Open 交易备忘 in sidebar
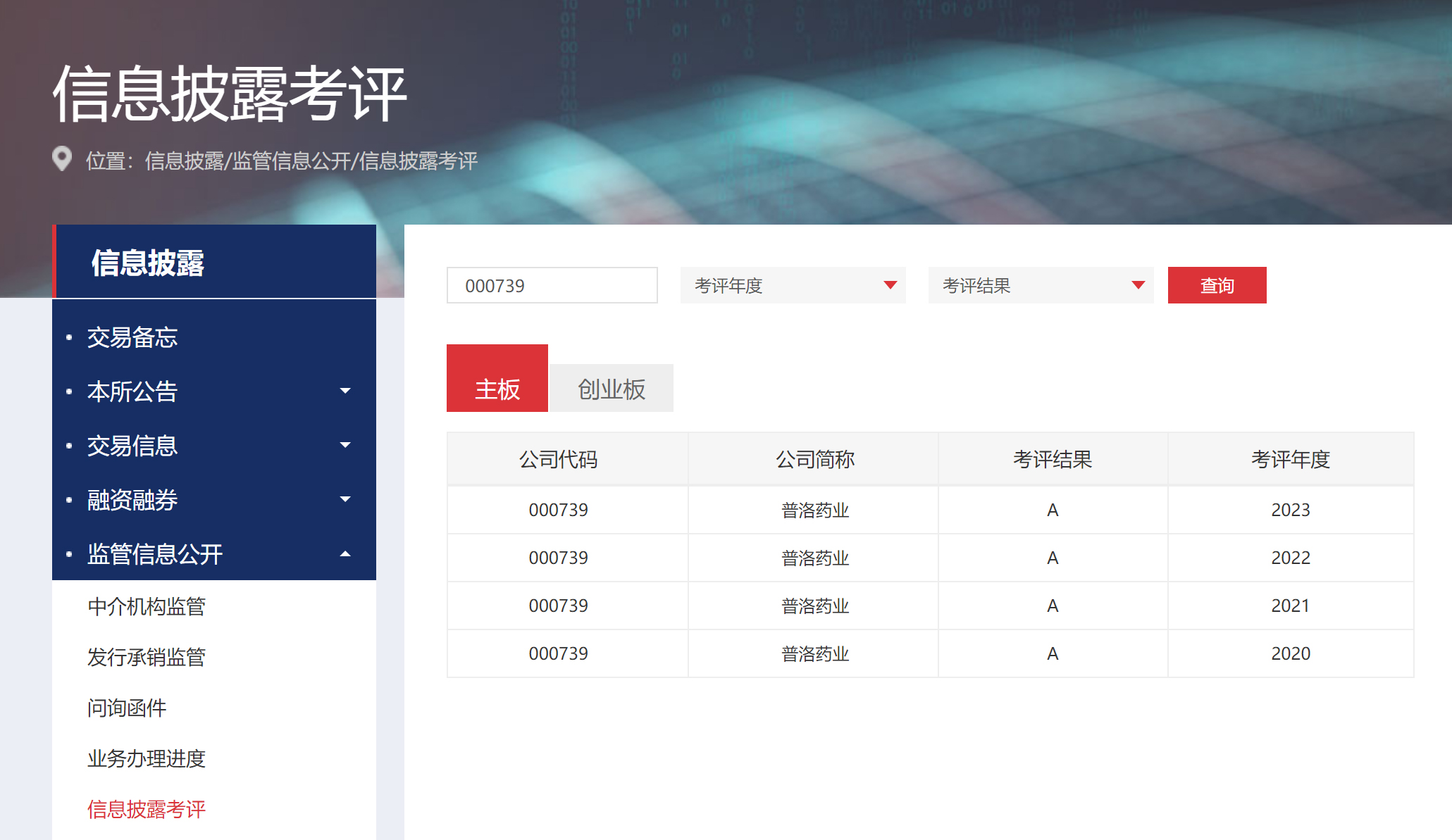The width and height of the screenshot is (1452, 840). click(132, 337)
